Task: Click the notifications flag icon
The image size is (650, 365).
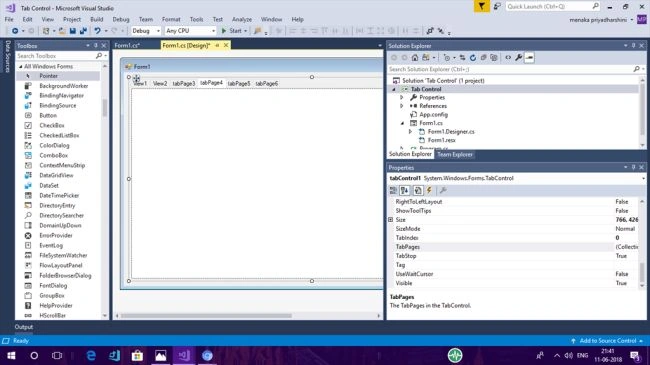Action: tap(481, 6)
